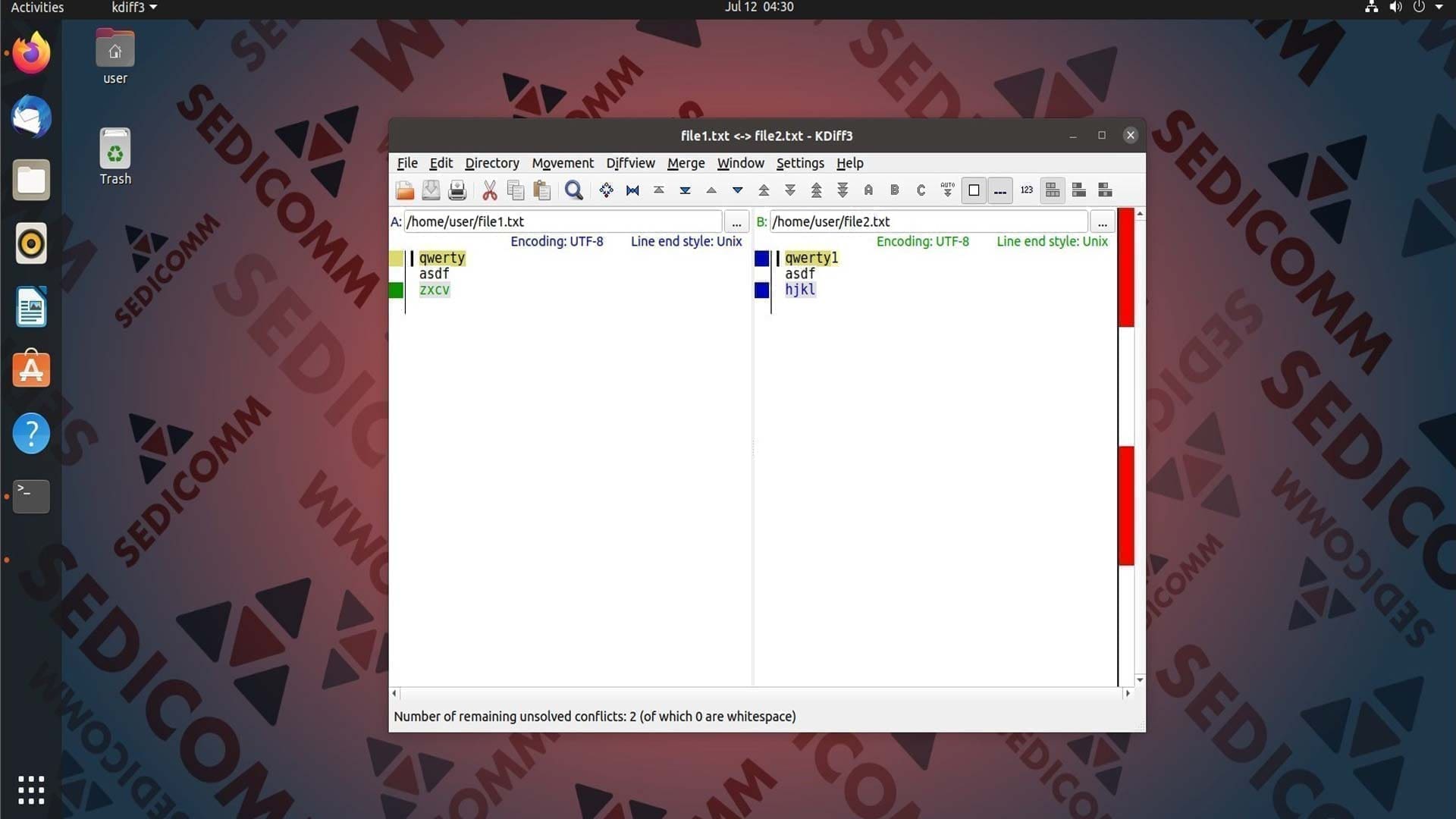Toggle line numbers with the 123 button
The image size is (1456, 819).
tap(1027, 190)
